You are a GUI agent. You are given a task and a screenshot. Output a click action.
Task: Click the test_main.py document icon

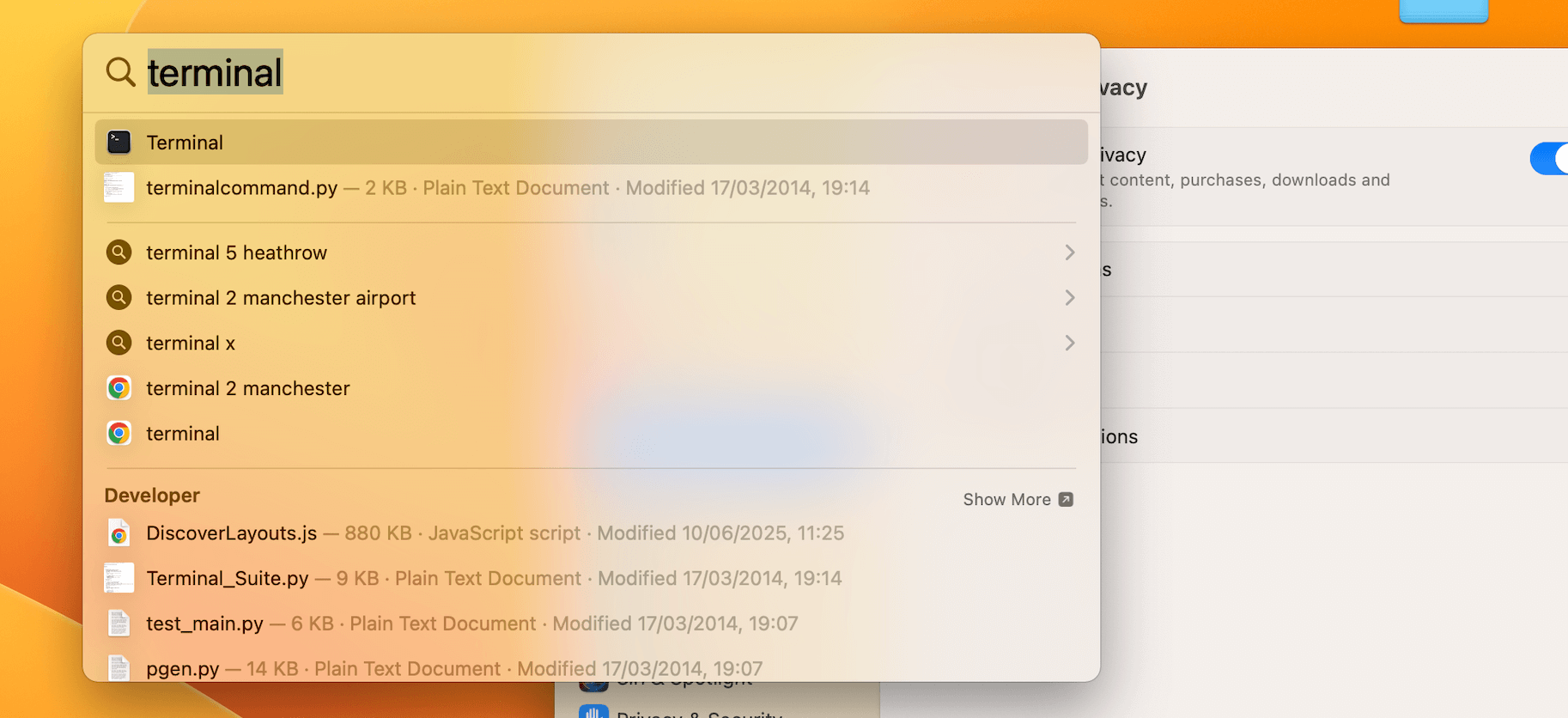119,624
